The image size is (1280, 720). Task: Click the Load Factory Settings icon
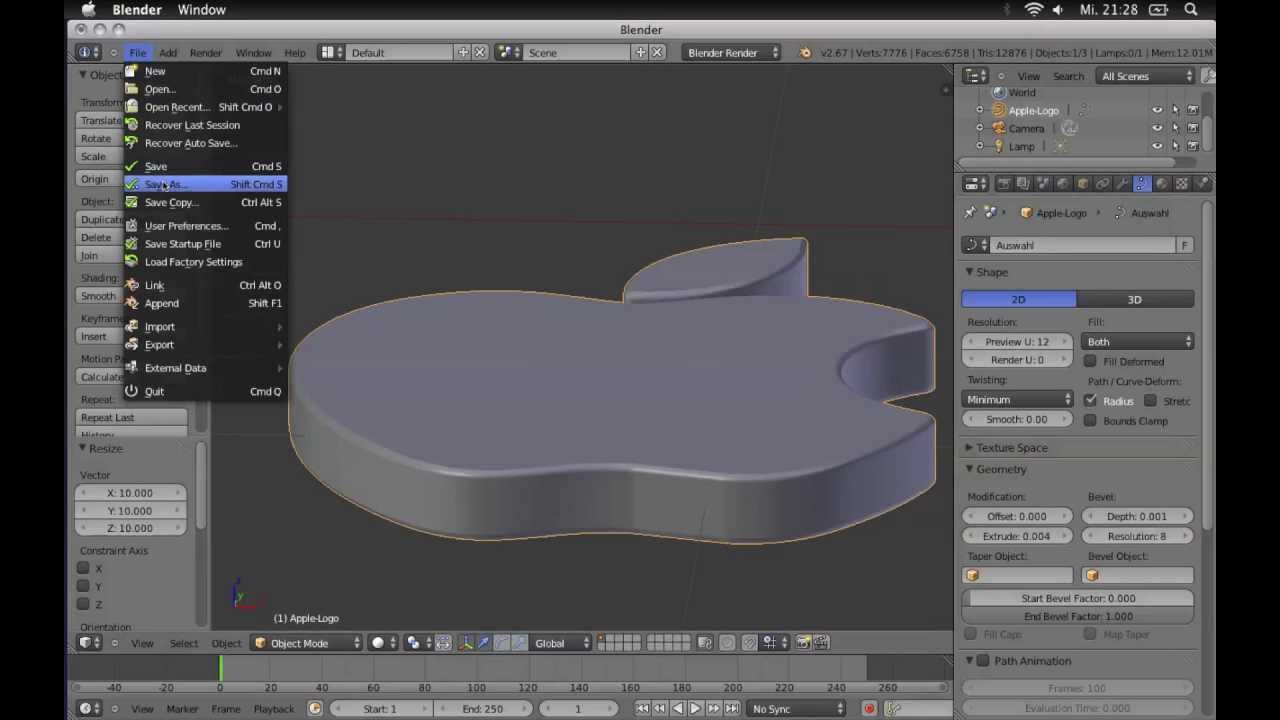click(x=132, y=262)
